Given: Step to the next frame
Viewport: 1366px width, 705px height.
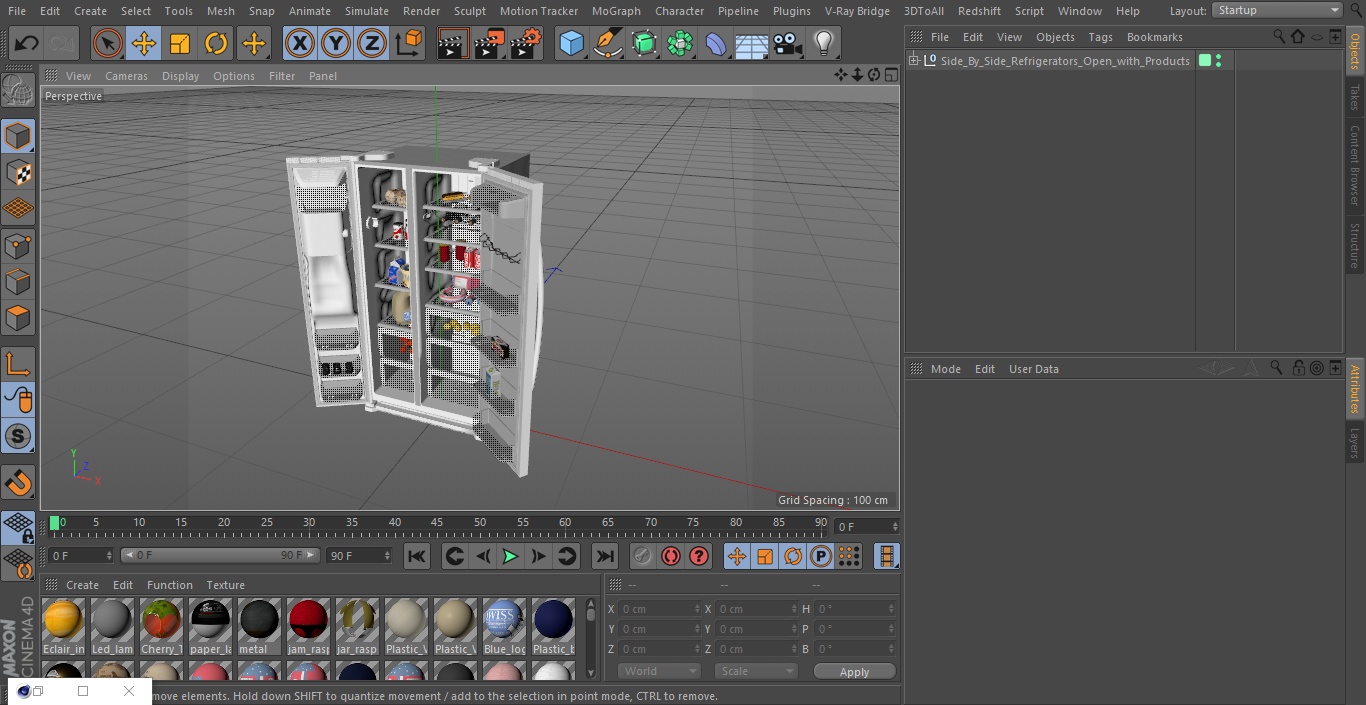Looking at the screenshot, I should tap(538, 556).
